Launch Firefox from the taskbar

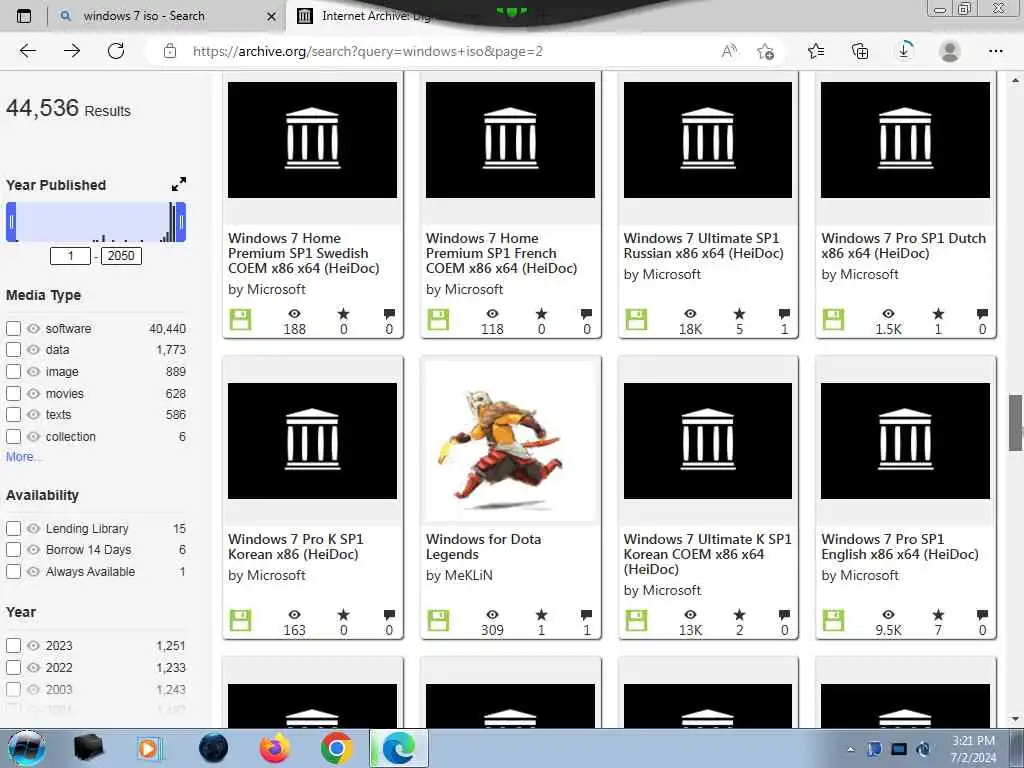274,748
